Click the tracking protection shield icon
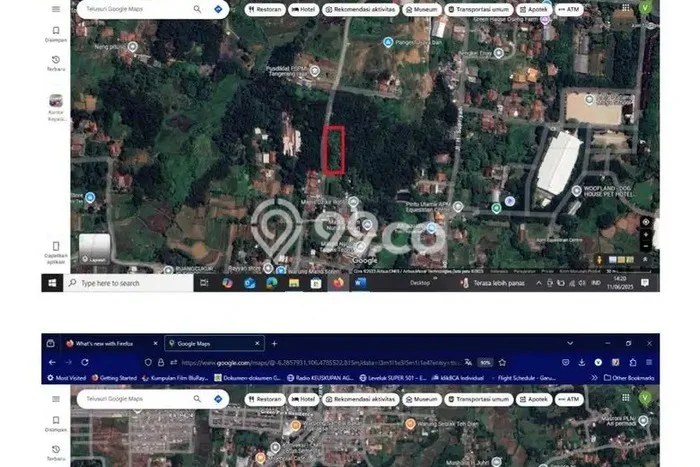 tap(148, 363)
